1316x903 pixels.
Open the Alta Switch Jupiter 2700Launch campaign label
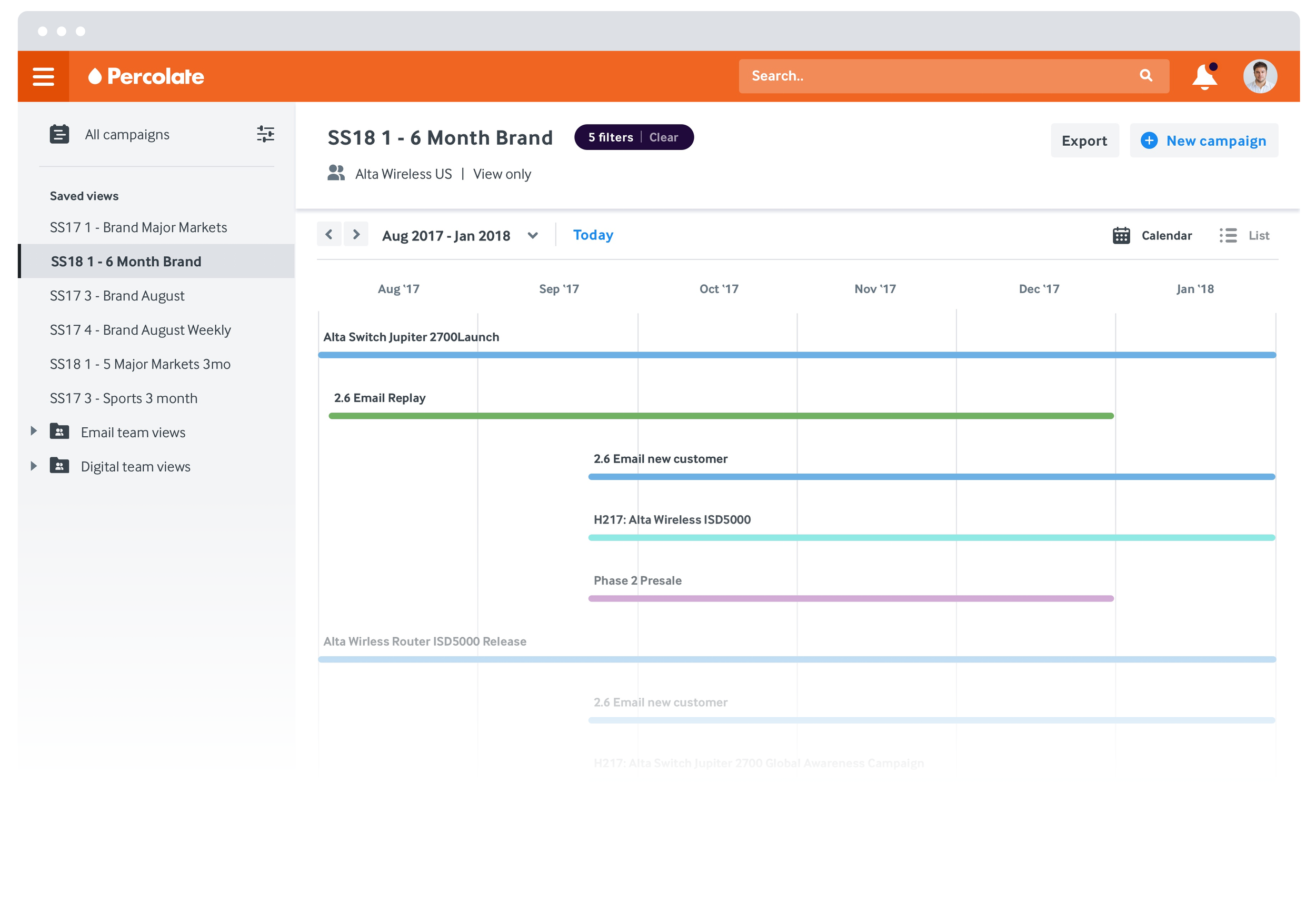click(411, 337)
